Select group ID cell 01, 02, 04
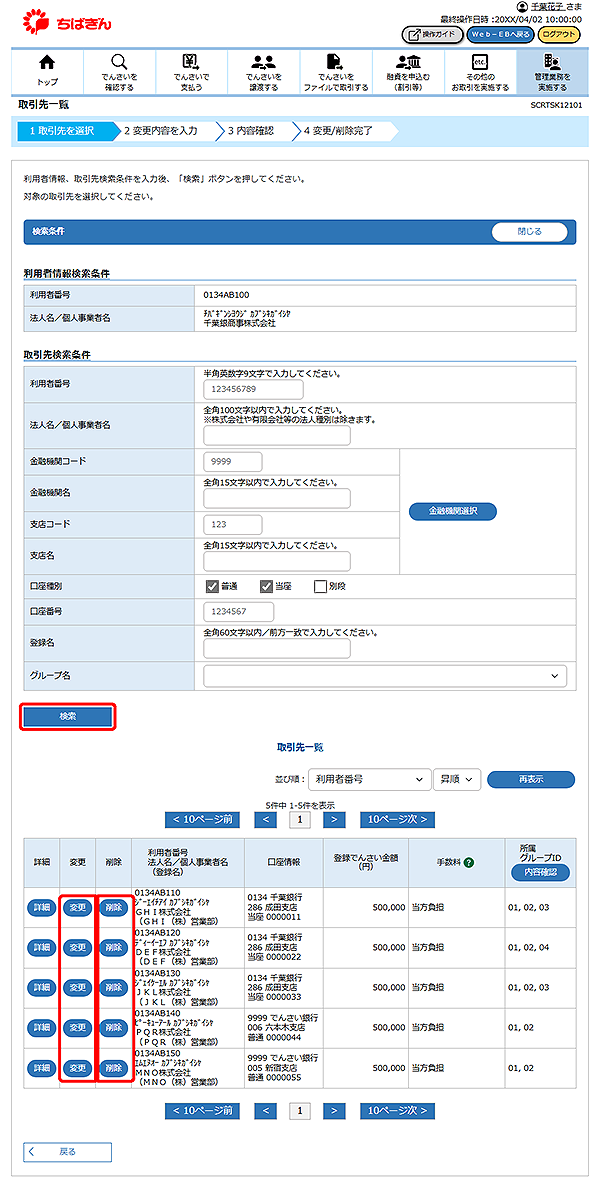 point(528,947)
